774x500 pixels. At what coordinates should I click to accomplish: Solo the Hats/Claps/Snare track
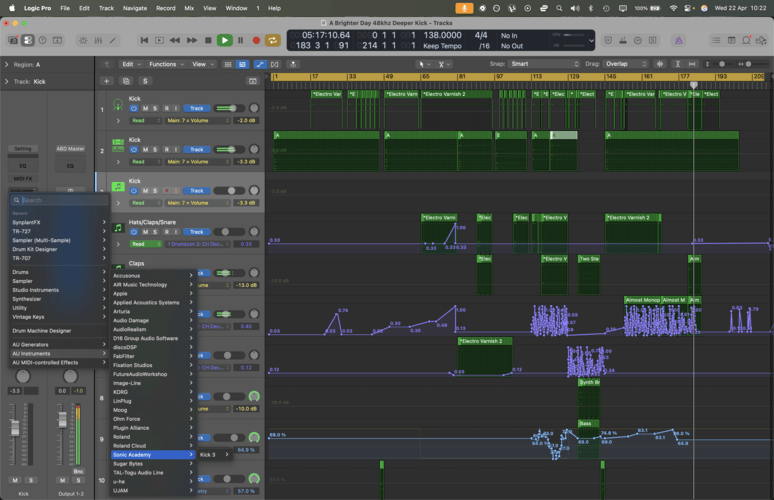coord(156,232)
